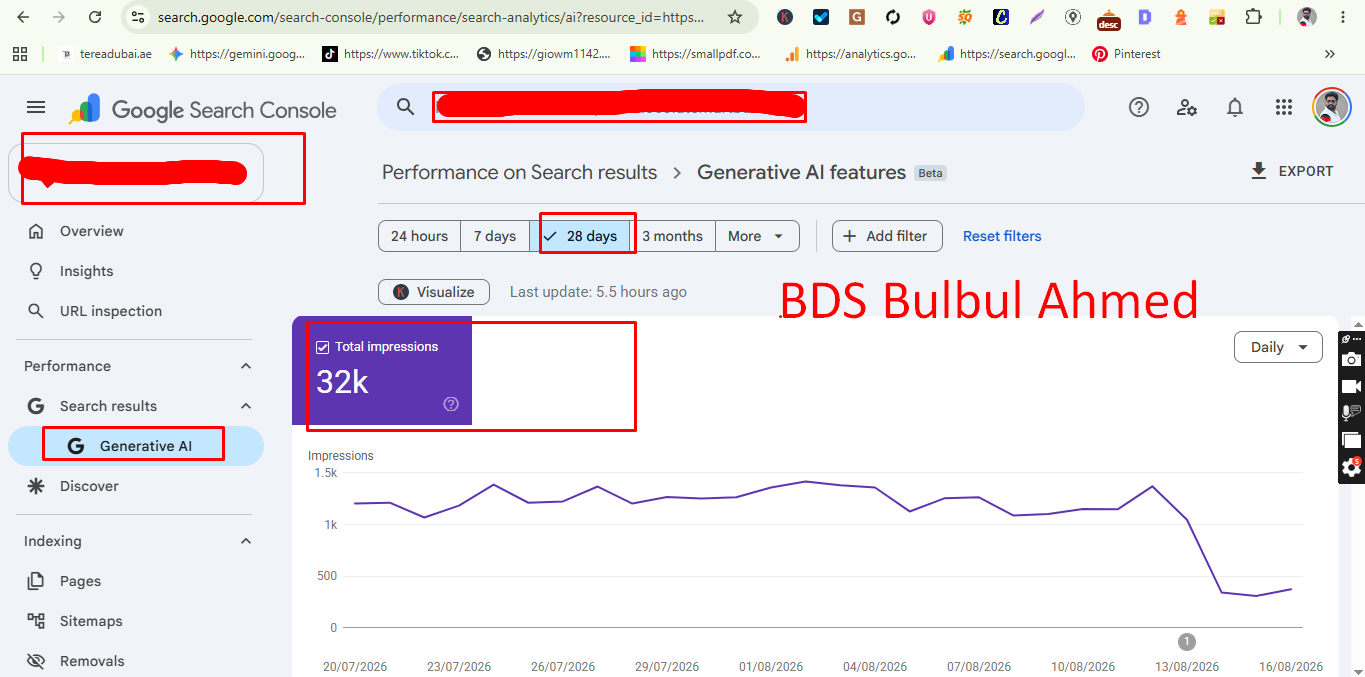Bookmark this page with the star icon

[x=735, y=17]
